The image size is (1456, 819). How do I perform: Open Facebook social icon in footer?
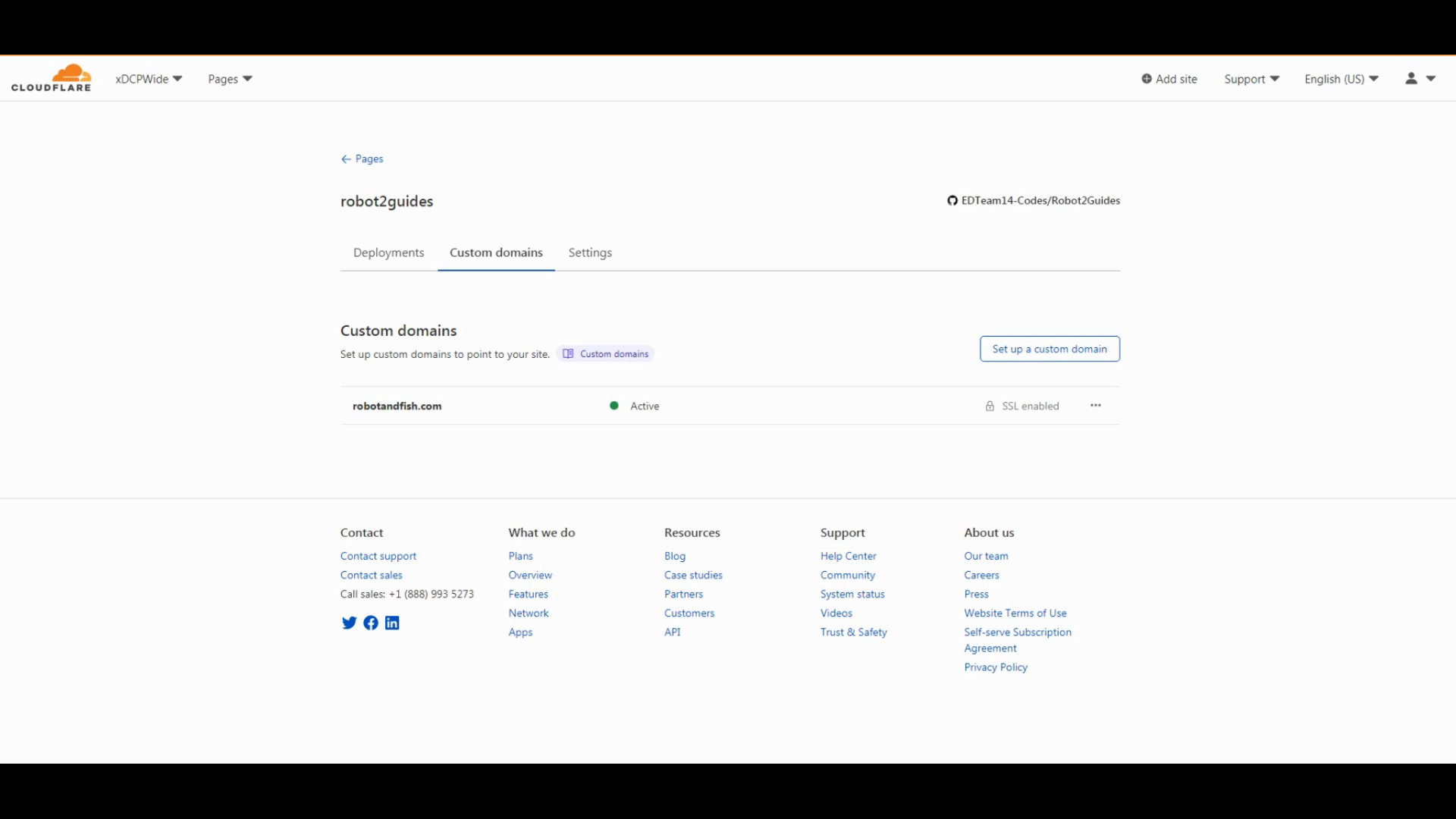[x=371, y=623]
